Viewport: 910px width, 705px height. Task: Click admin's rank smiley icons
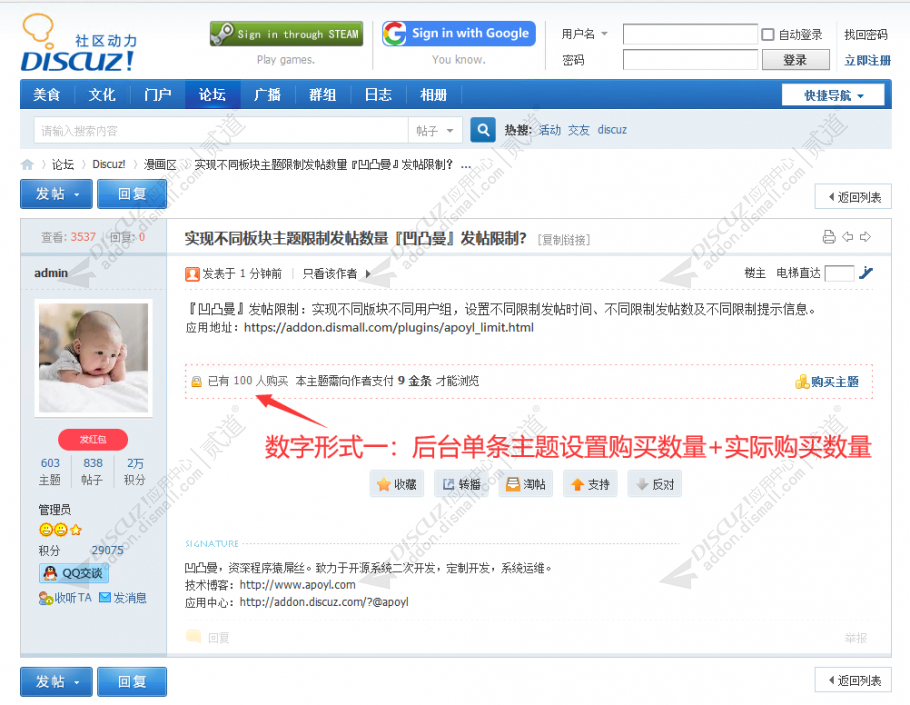tap(60, 529)
